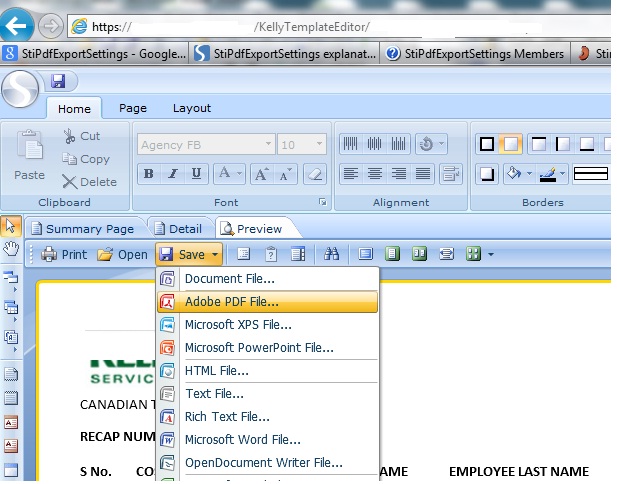
Task: Click the browser forward arrow button
Action: coord(50,26)
